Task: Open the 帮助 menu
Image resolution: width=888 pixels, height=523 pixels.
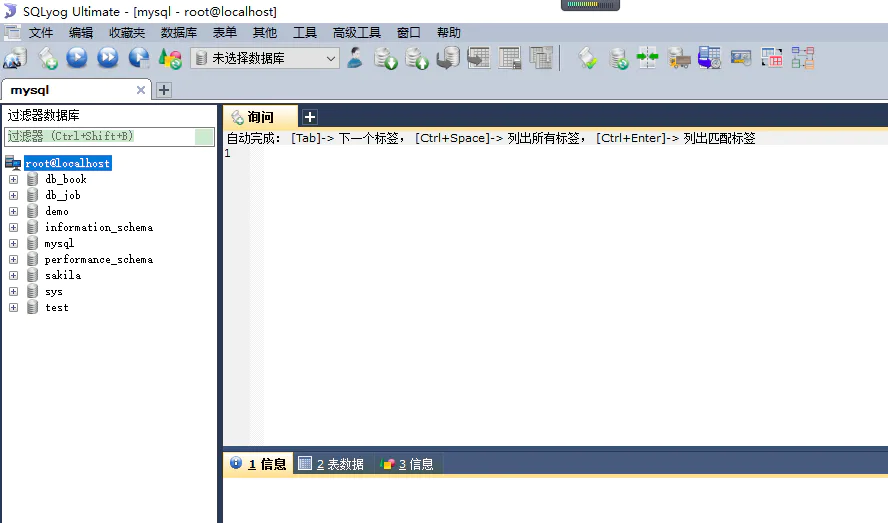Action: 449,33
